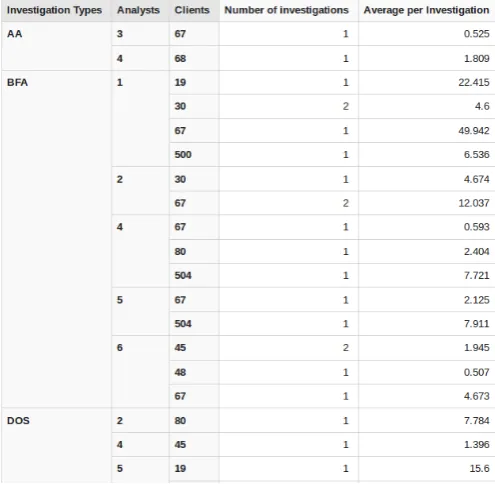Click analyst 3 in the AA group
The width and height of the screenshot is (495, 484).
click(120, 34)
